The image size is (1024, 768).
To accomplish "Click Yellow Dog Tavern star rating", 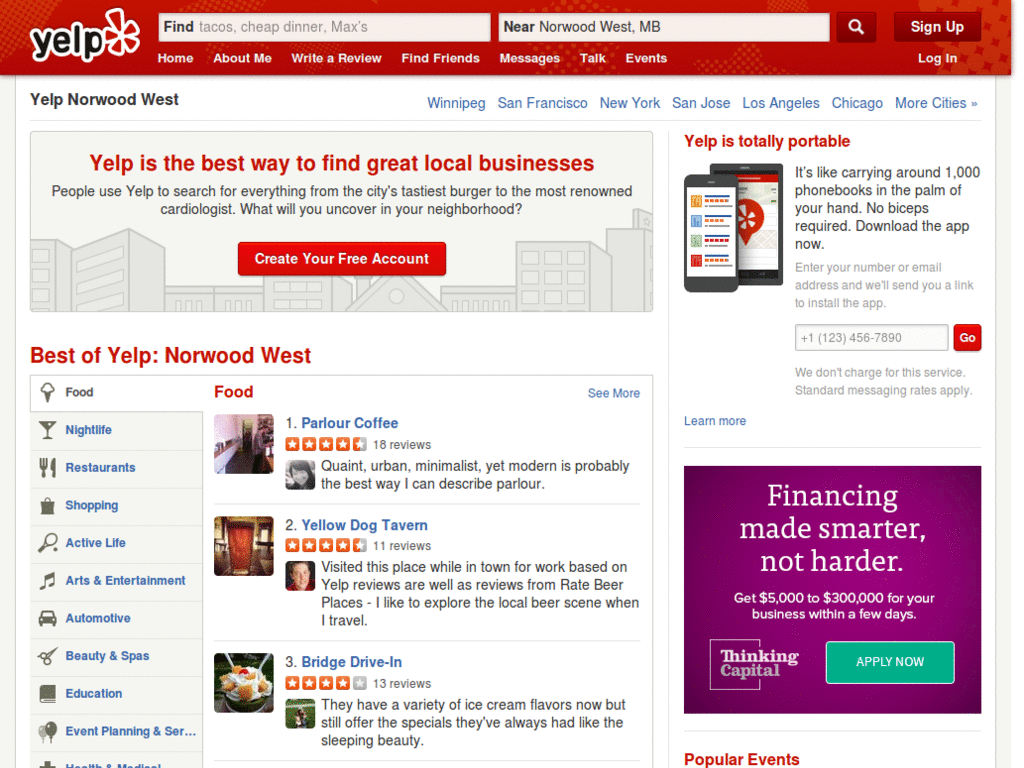I will (x=326, y=545).
